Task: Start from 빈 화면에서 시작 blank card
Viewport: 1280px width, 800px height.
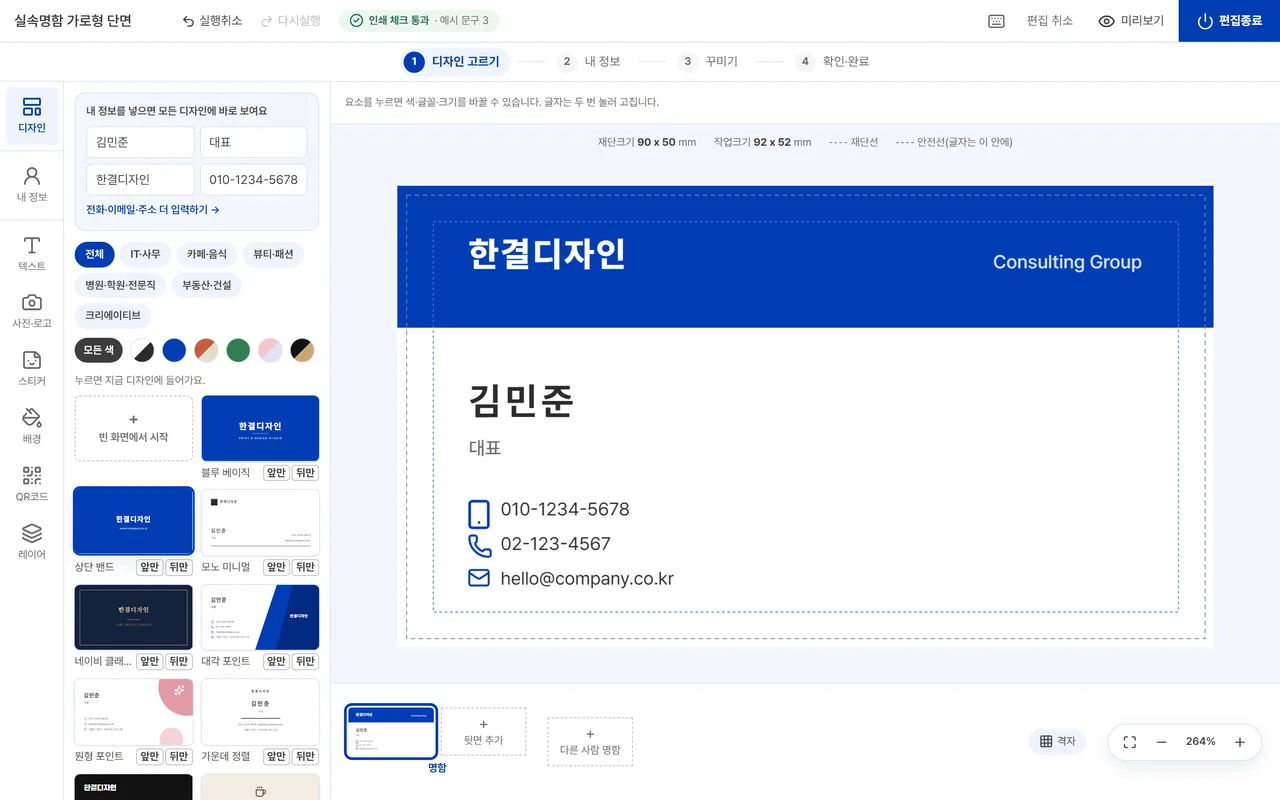Action: [134, 428]
